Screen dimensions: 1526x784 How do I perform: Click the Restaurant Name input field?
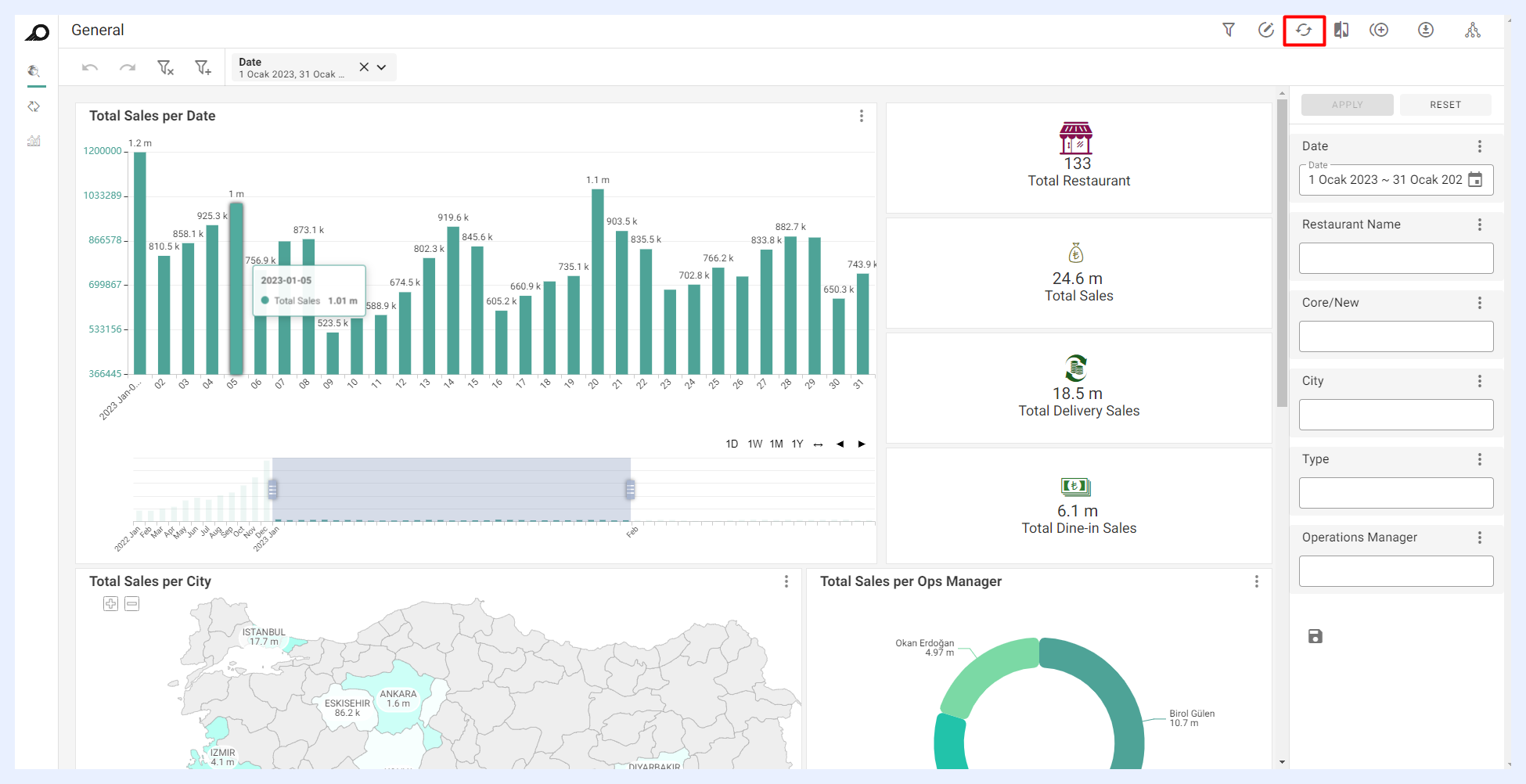[1396, 258]
